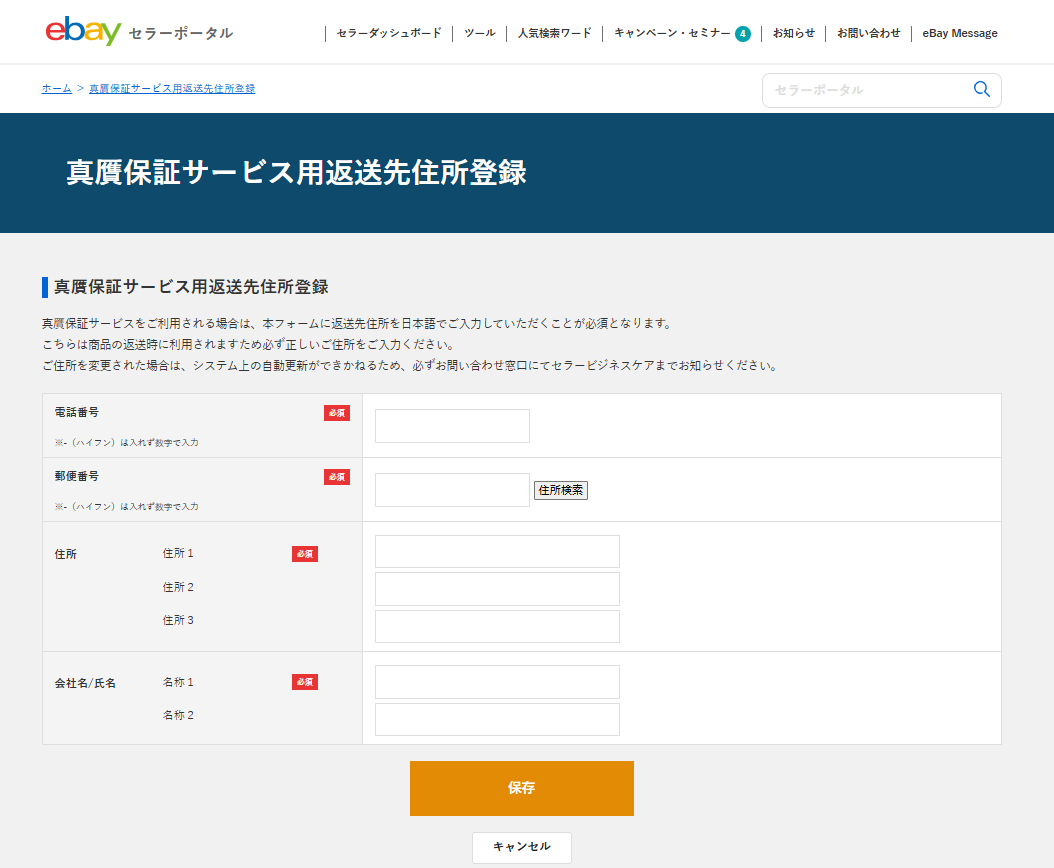Click the 電話番号 input field
Viewport: 1054px width, 868px height.
click(451, 425)
